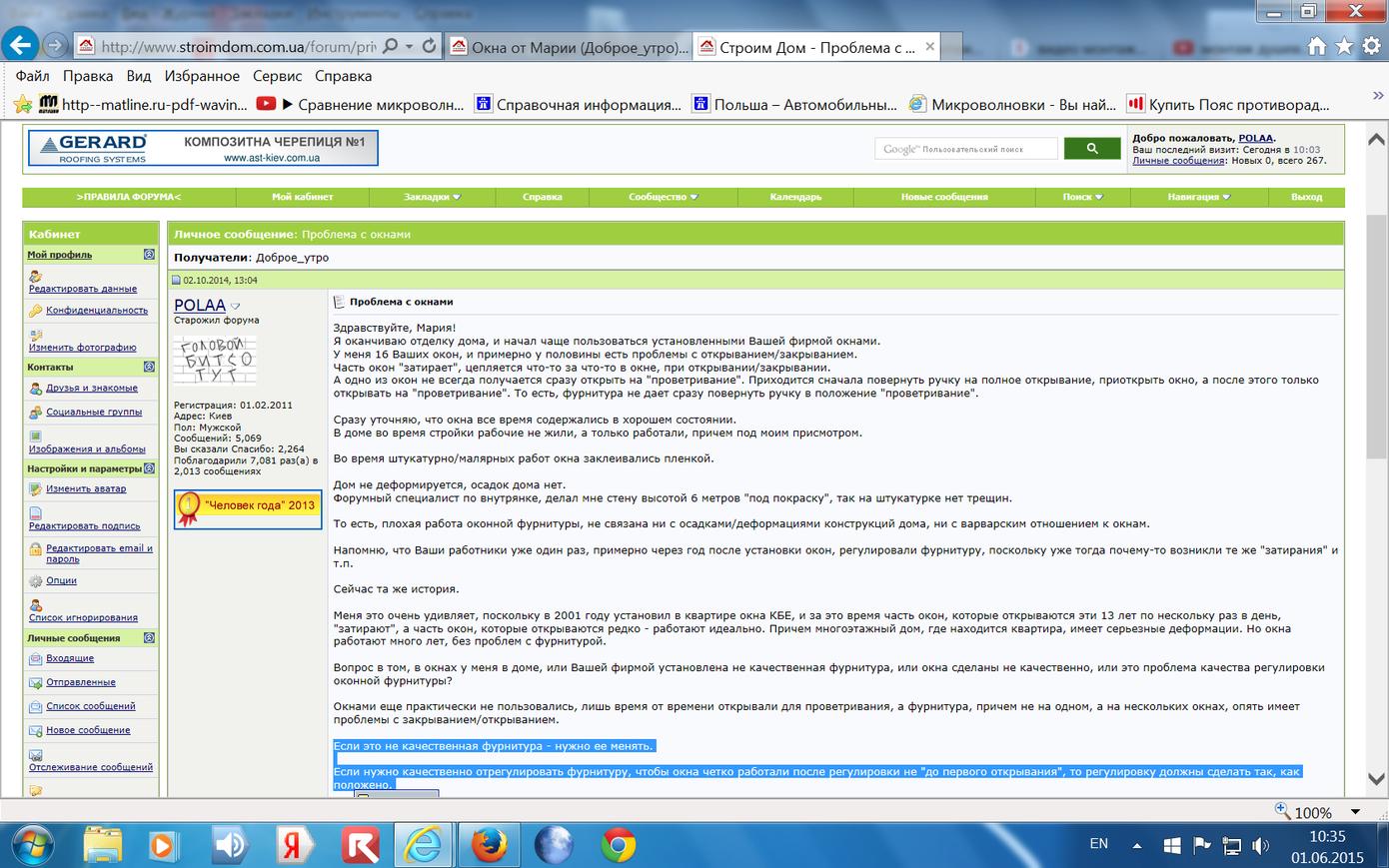Click Выход to log out
Screen dimensions: 1389x868
[x=1306, y=197]
